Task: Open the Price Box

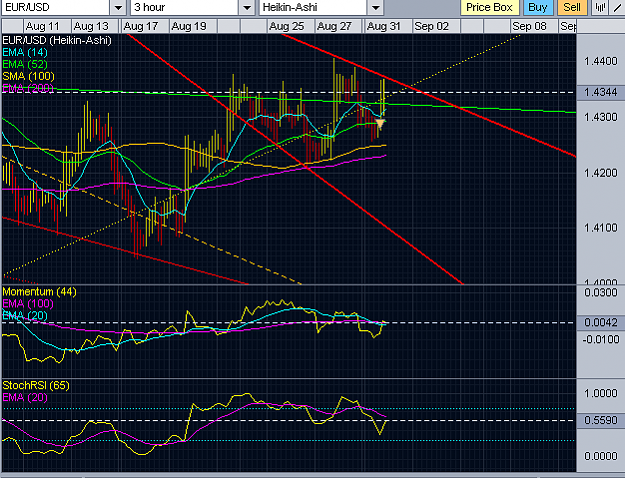Action: coord(489,8)
